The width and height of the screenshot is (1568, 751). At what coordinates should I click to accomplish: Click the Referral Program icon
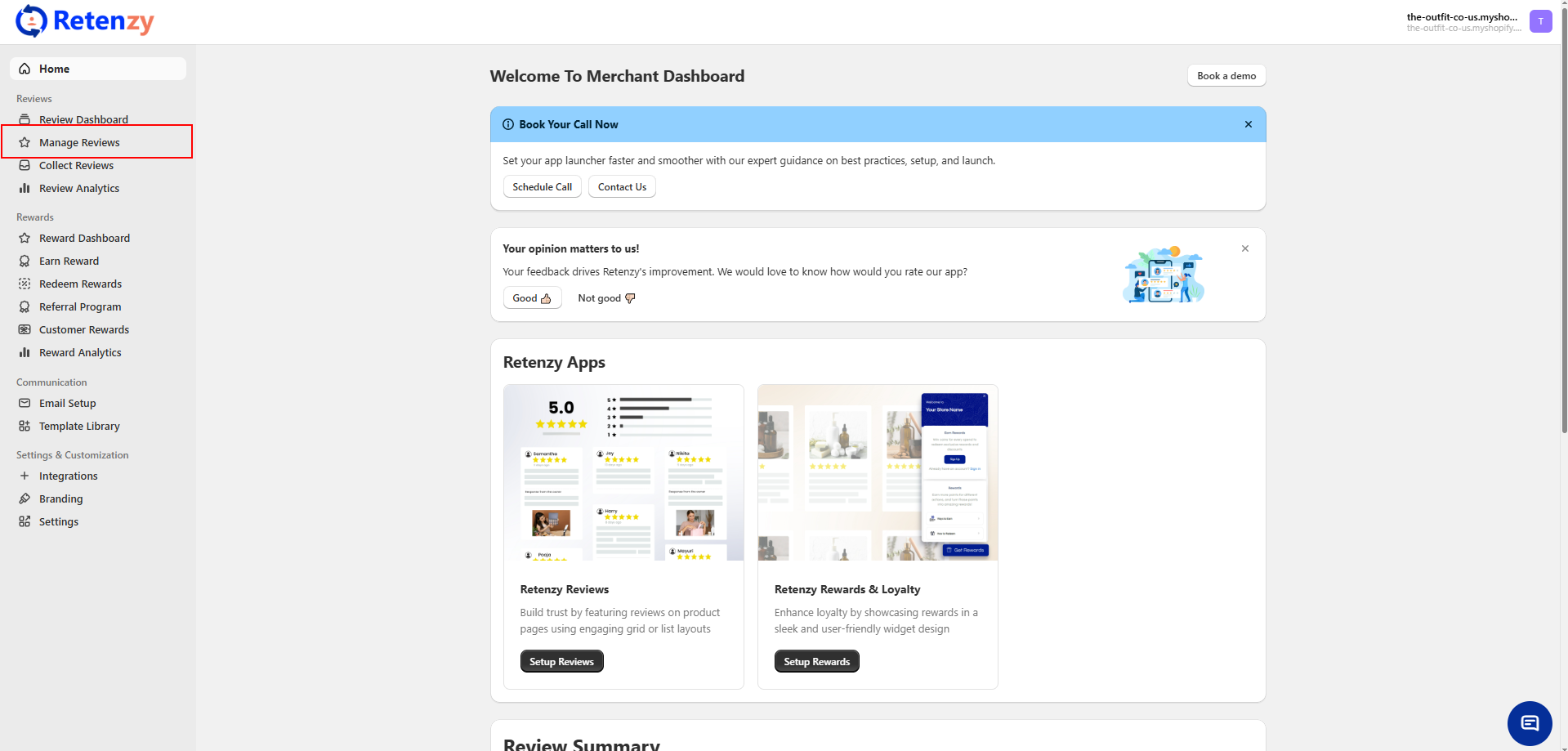[25, 306]
